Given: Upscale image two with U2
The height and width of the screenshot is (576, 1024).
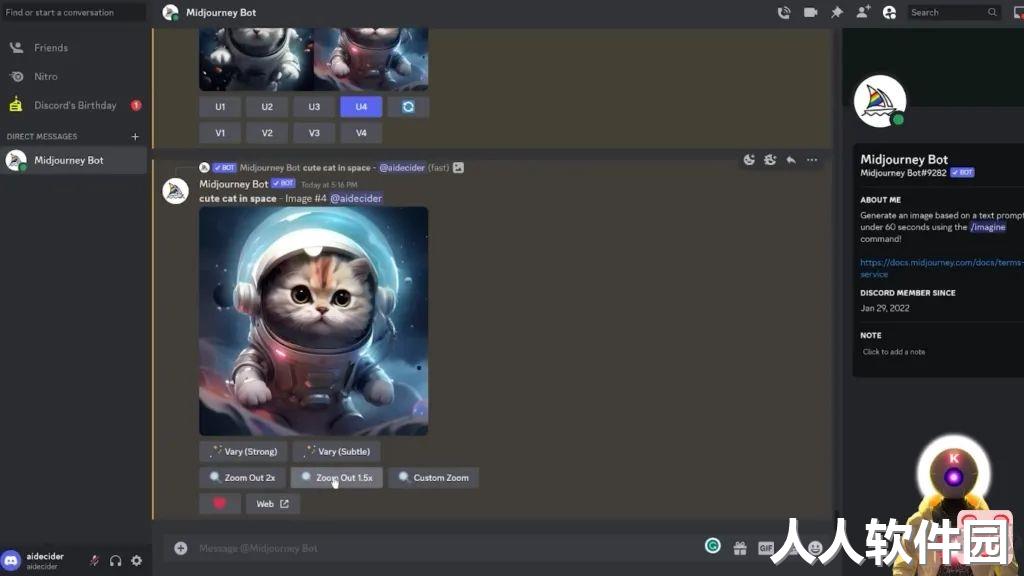Looking at the screenshot, I should [267, 106].
